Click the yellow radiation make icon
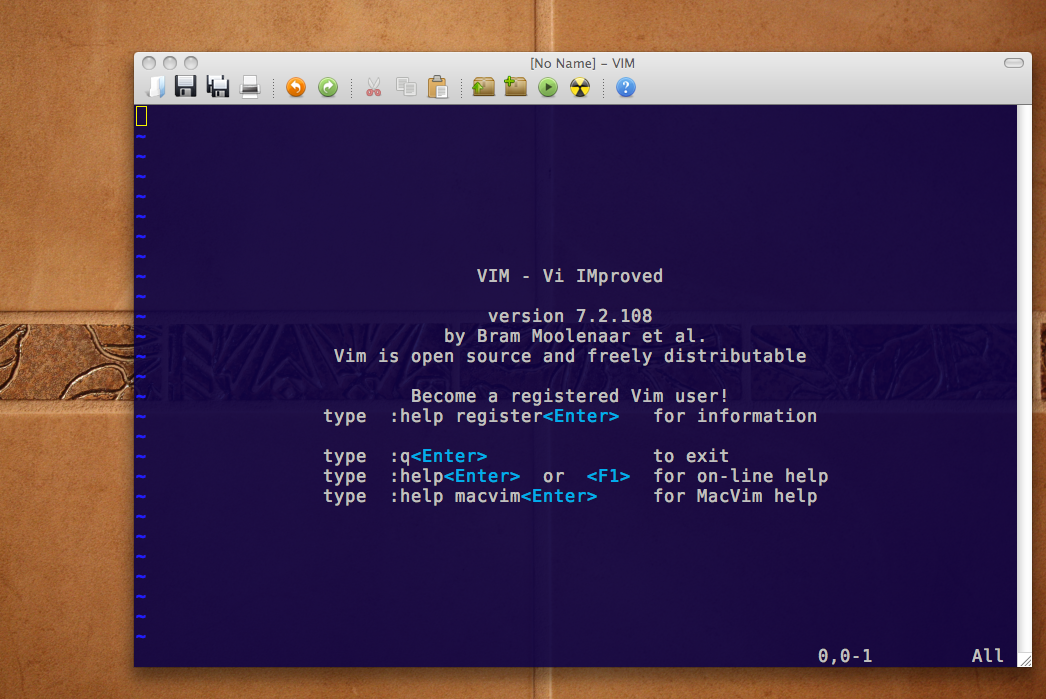The image size is (1046, 699). 580,87
